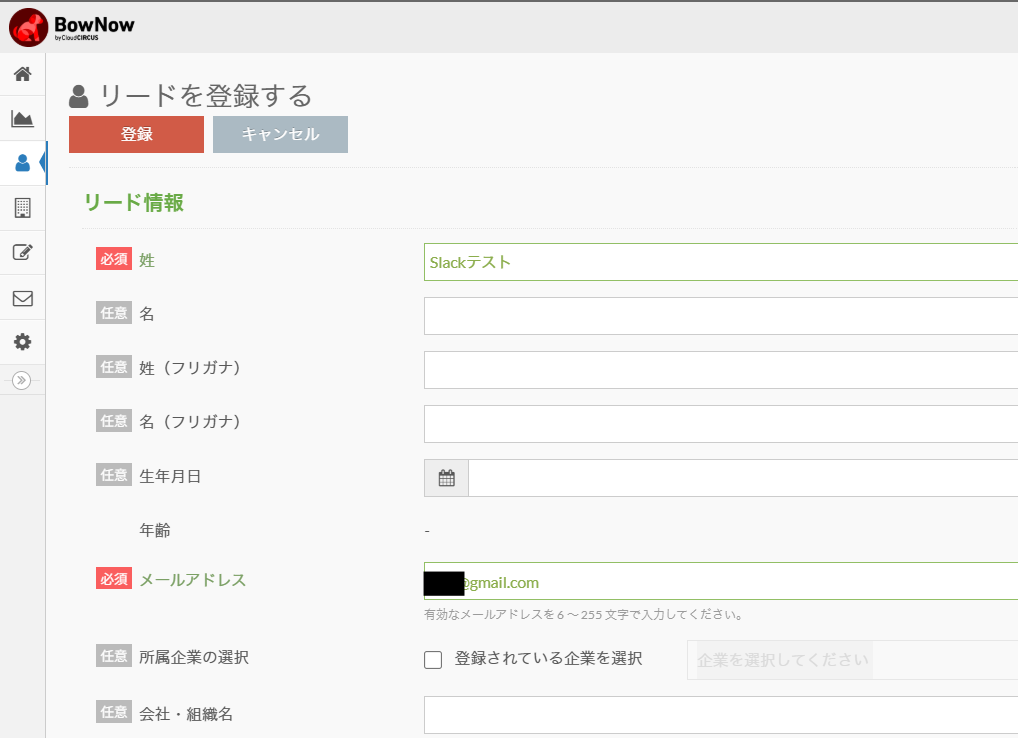Open the mail envelope icon

tap(22, 298)
